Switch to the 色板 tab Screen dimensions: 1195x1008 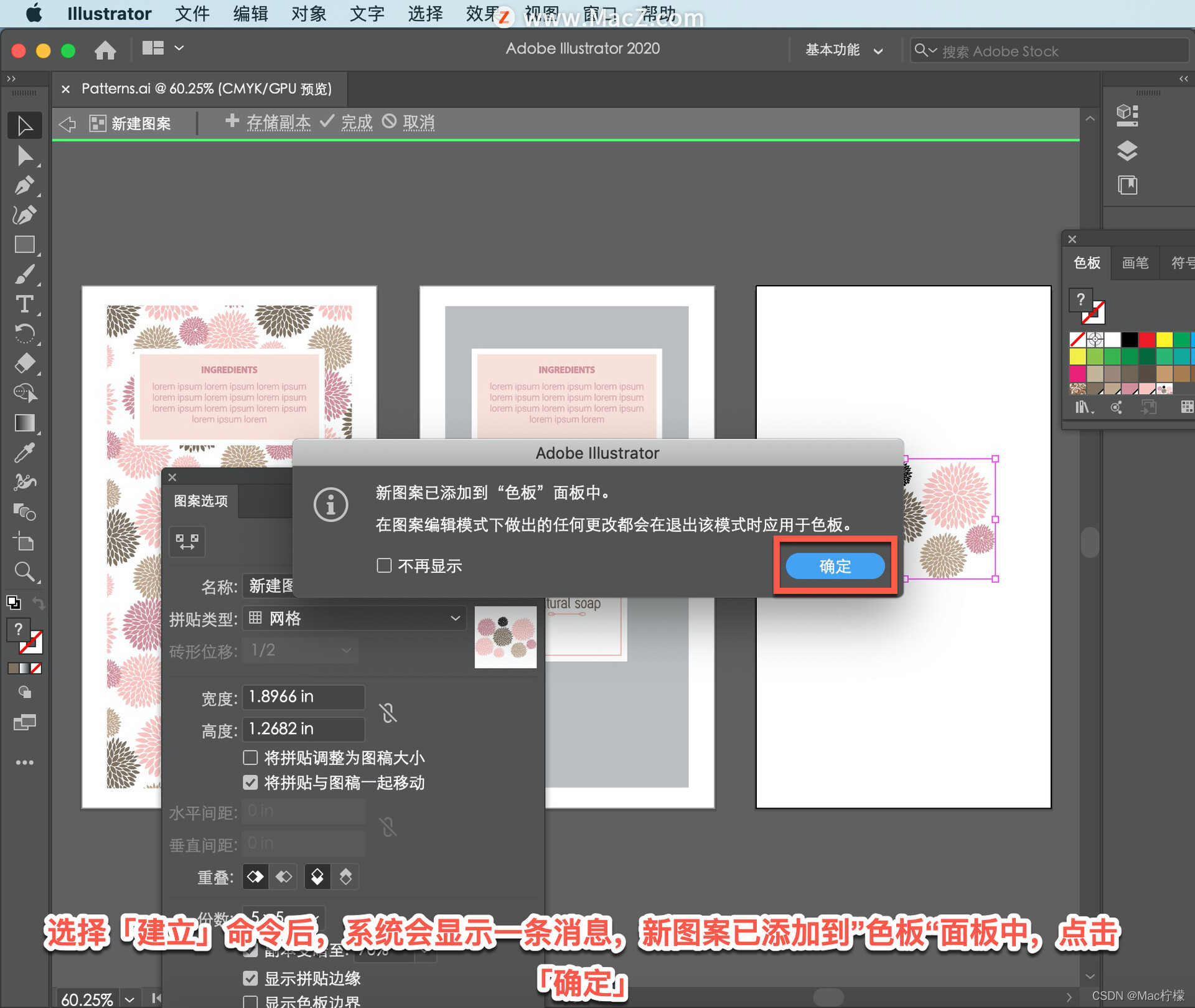click(1087, 263)
